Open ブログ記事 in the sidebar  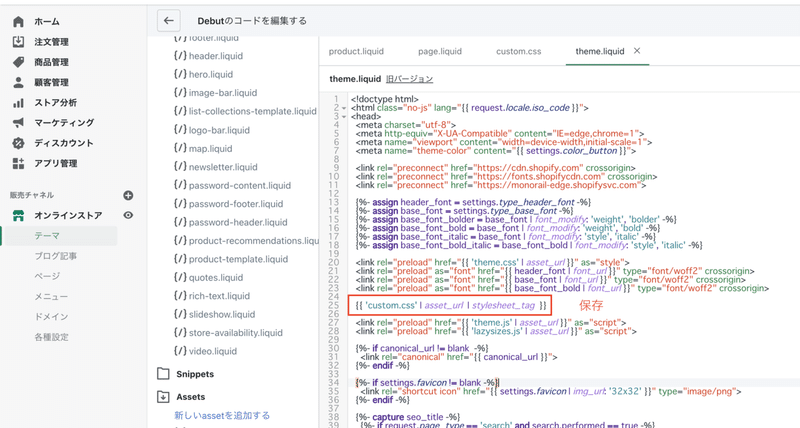pyautogui.click(x=56, y=256)
